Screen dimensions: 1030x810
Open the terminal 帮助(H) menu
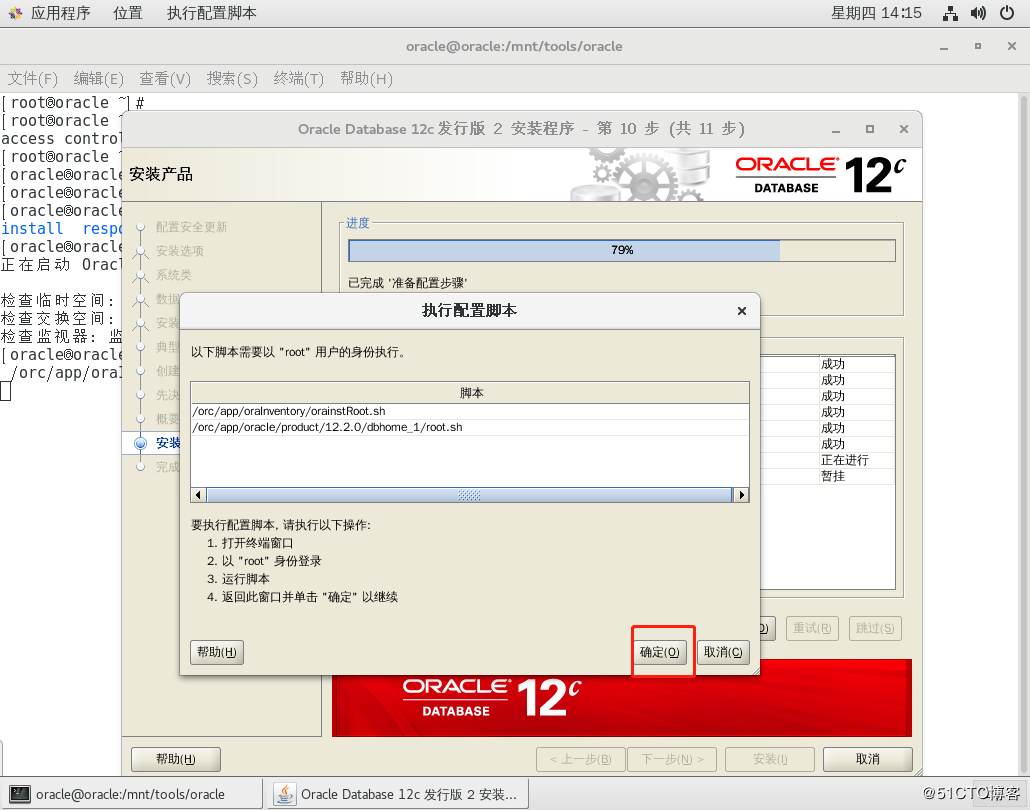click(x=366, y=79)
